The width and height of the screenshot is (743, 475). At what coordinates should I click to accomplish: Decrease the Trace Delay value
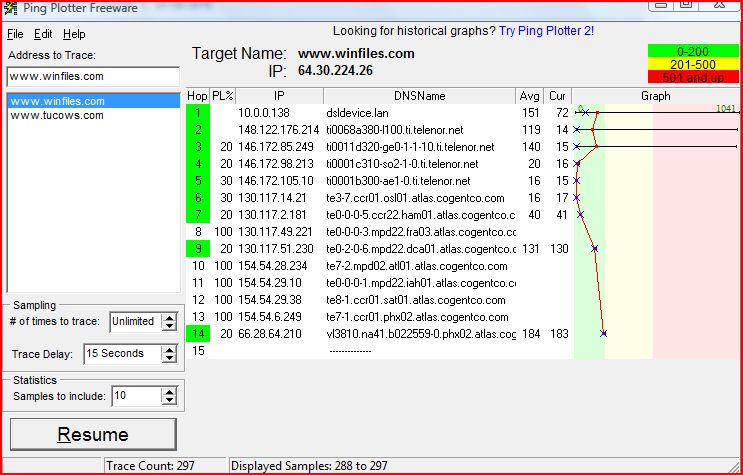pos(169,358)
